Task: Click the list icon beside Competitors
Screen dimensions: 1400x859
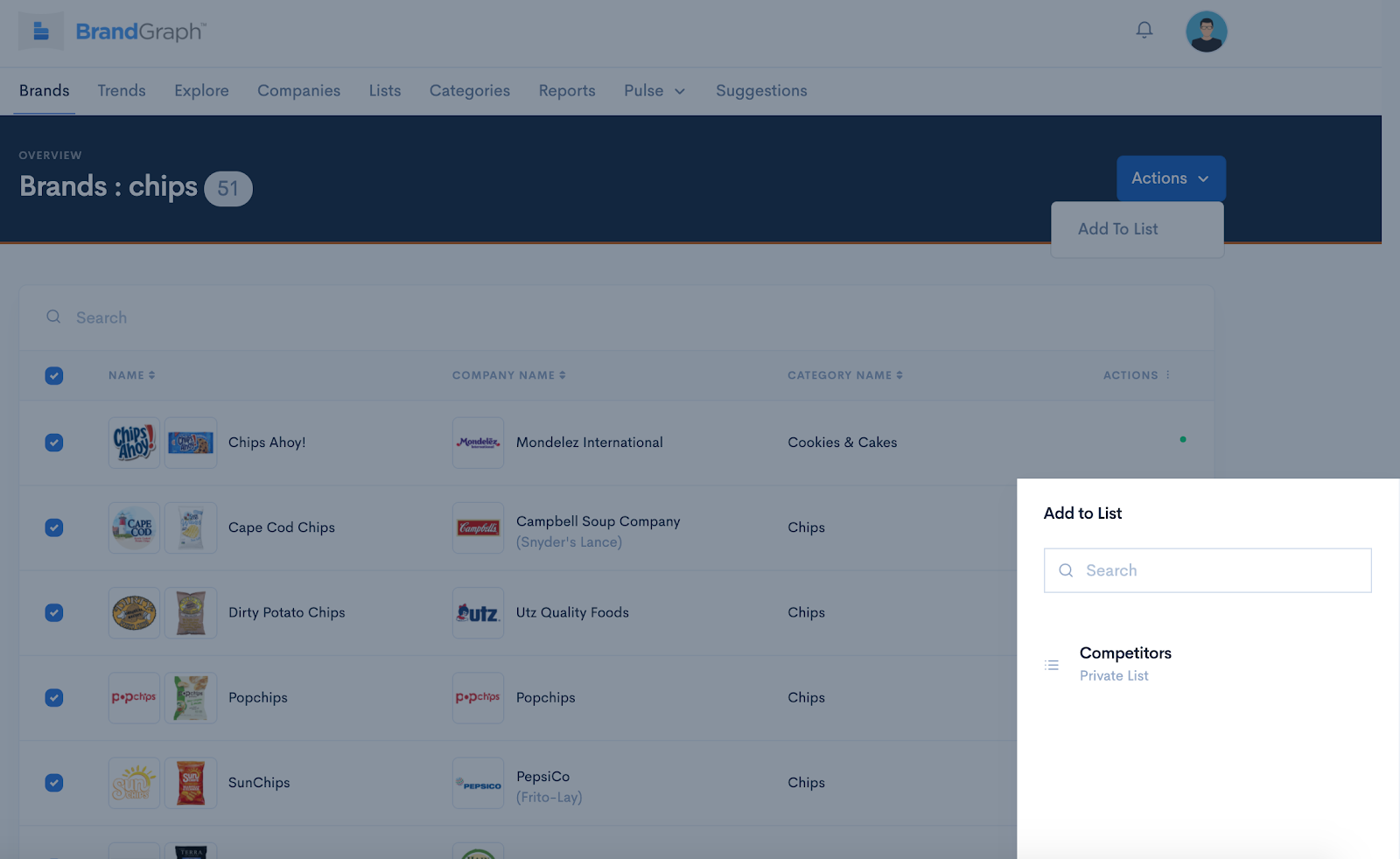Action: 1052,665
